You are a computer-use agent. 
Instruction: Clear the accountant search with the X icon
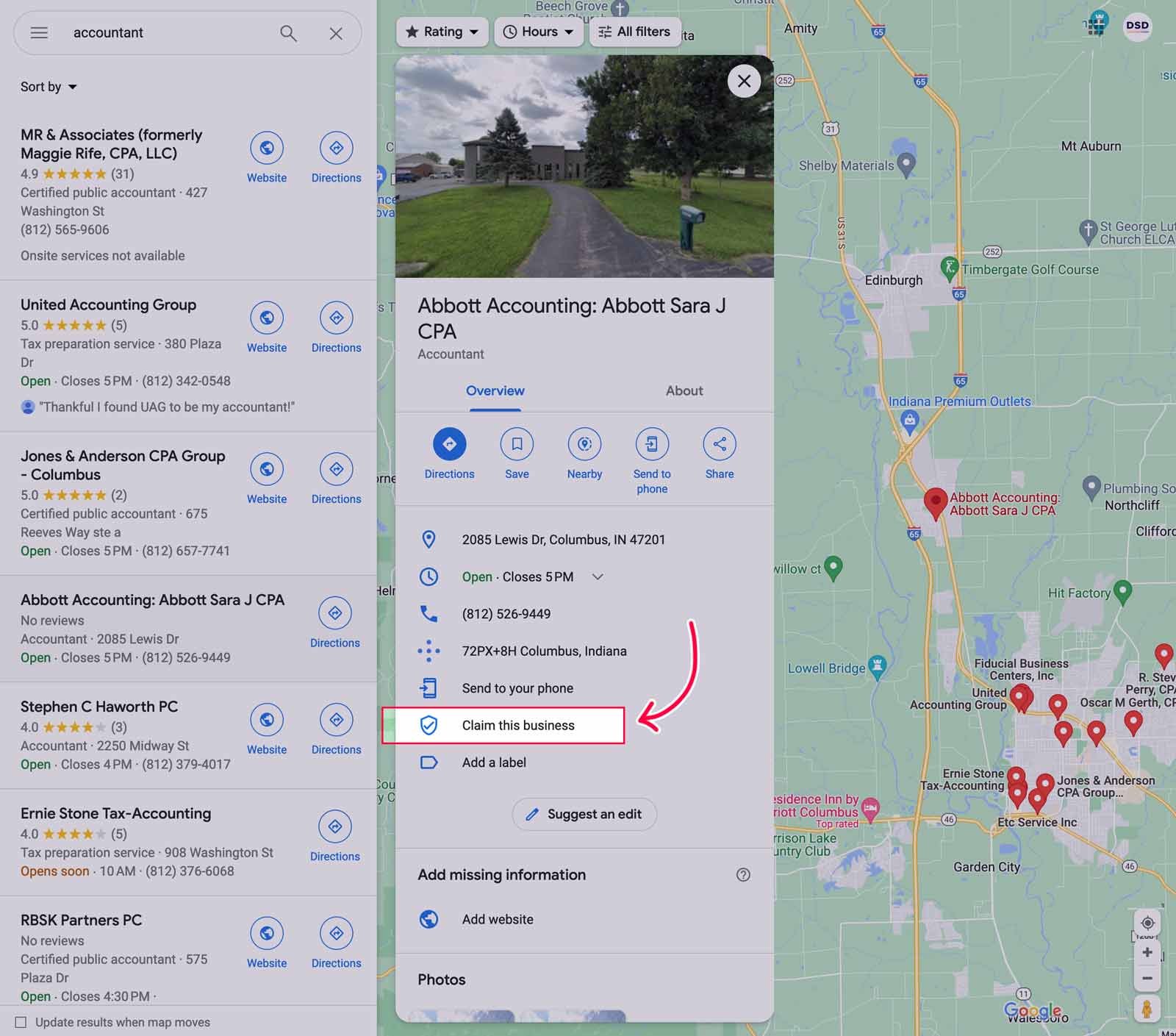[x=336, y=33]
